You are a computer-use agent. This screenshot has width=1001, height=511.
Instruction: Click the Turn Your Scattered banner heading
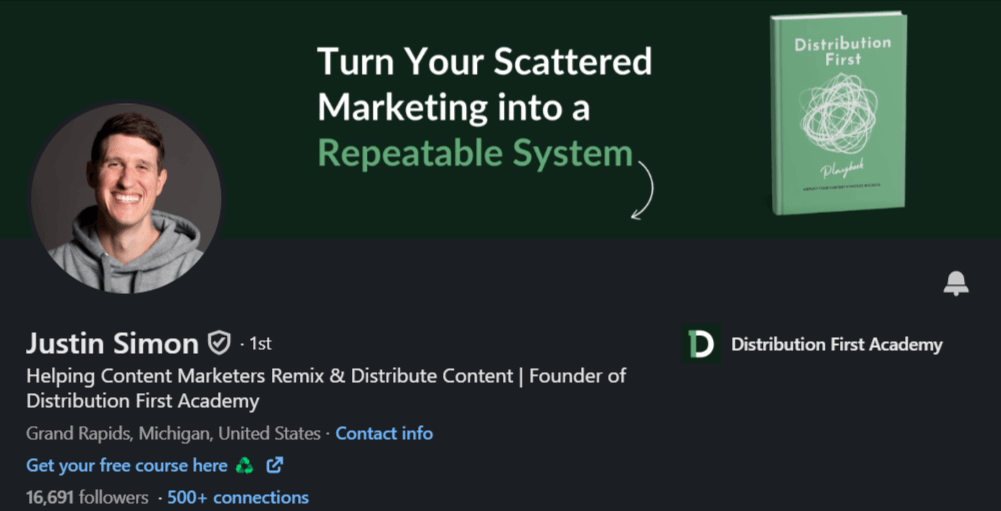(485, 62)
